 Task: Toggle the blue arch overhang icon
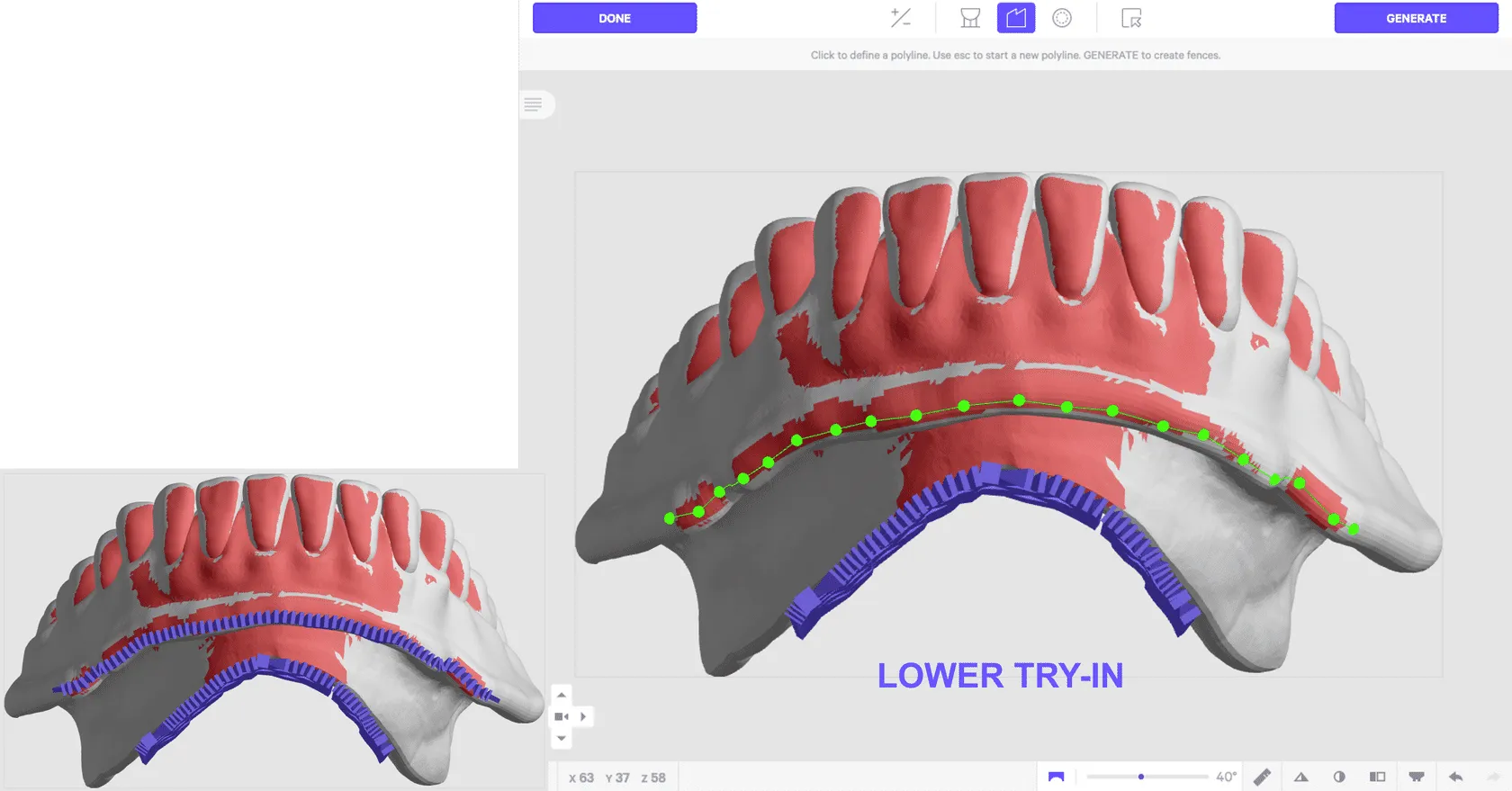pyautogui.click(x=1057, y=777)
